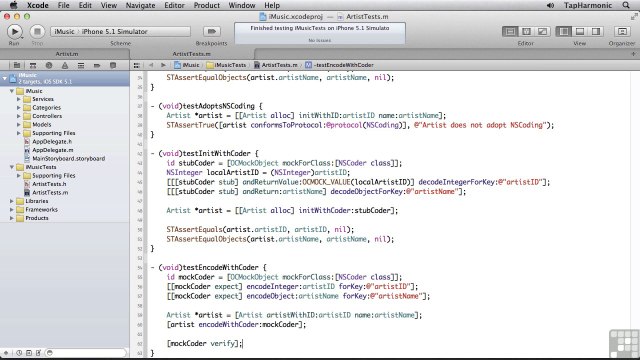Viewport: 640px width, 360px height.
Task: Click the add file plus button
Action: click(6, 353)
